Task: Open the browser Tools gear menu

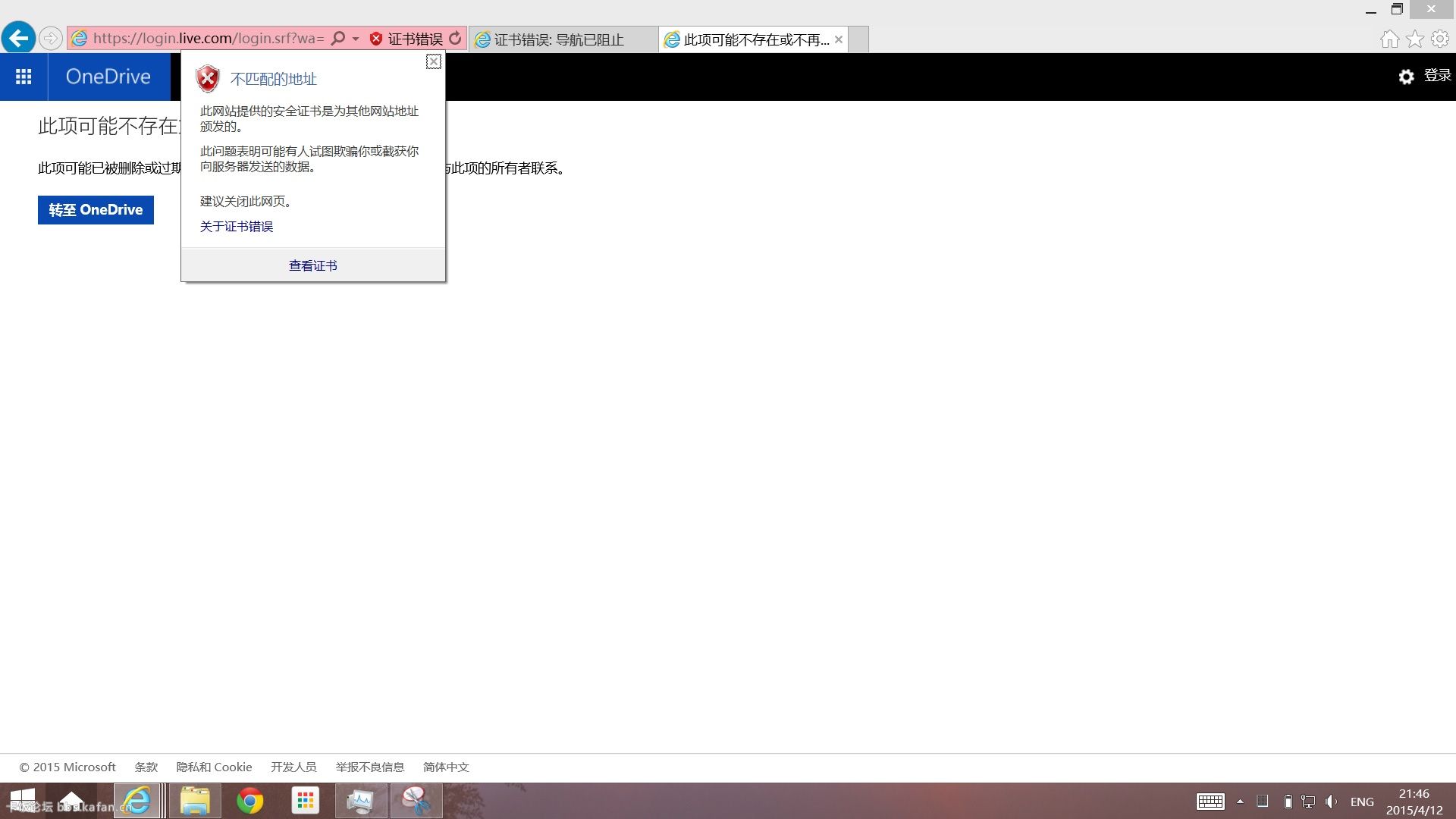Action: click(x=1440, y=39)
